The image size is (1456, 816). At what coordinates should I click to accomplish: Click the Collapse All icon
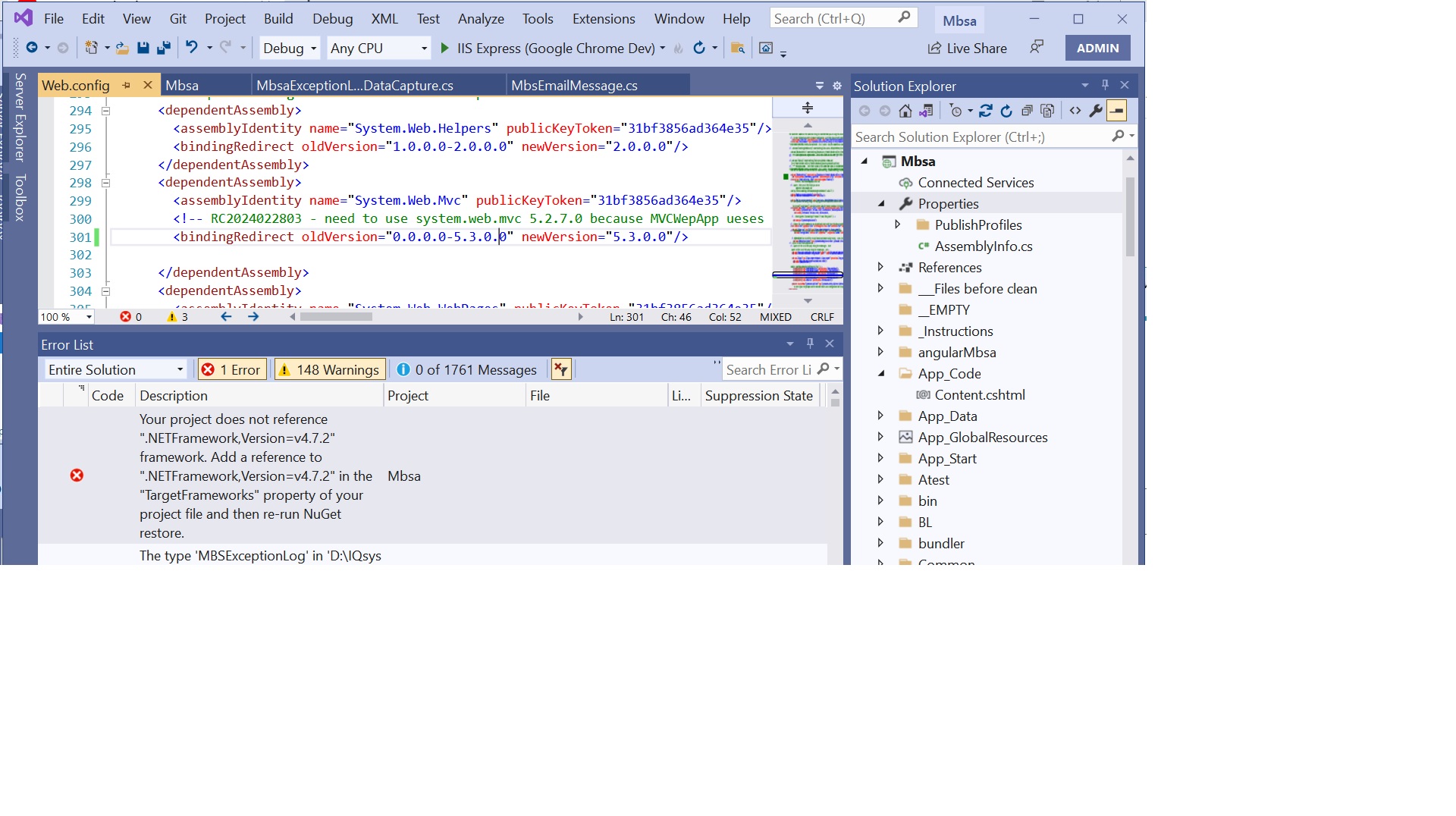coord(1028,111)
